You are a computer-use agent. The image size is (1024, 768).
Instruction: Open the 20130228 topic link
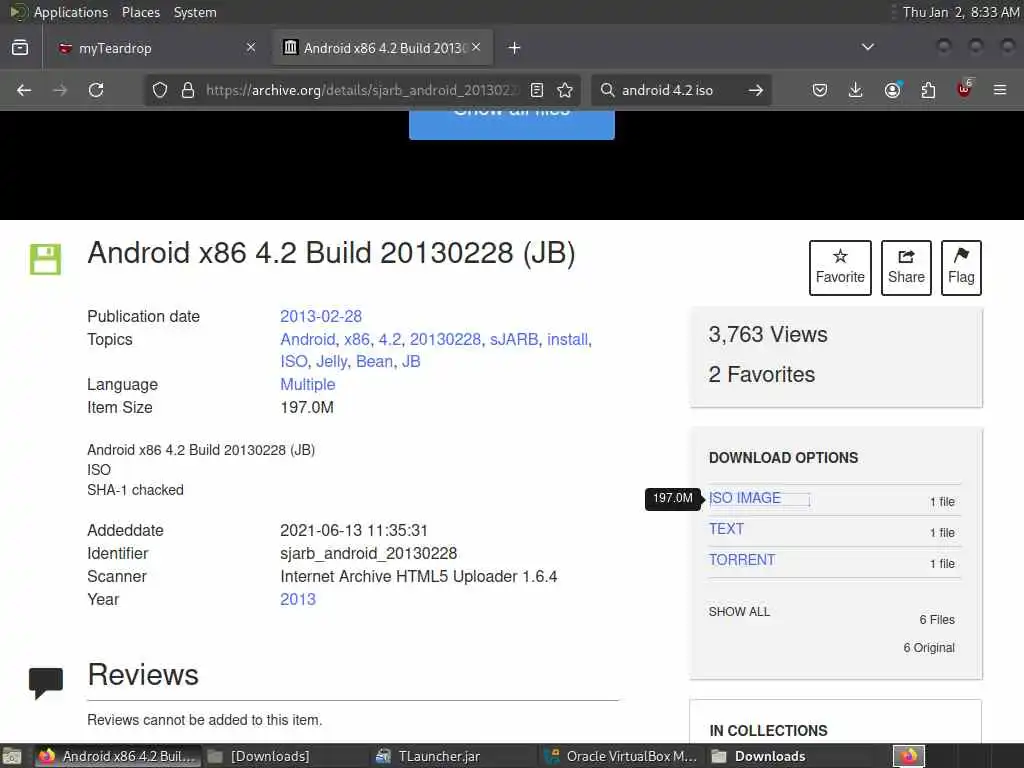click(x=445, y=340)
